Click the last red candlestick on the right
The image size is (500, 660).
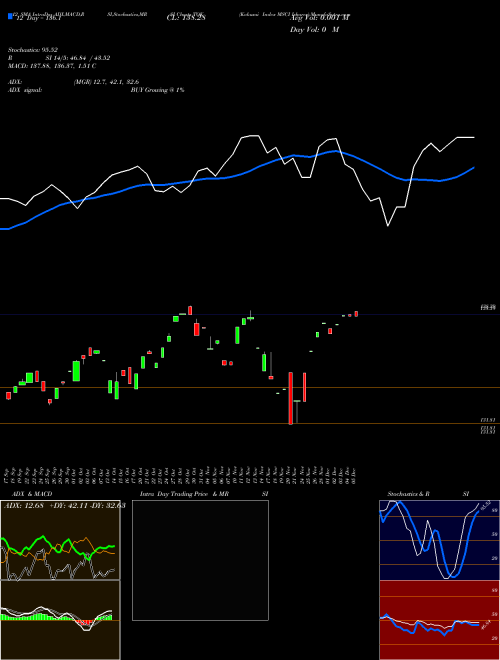[x=356, y=314]
